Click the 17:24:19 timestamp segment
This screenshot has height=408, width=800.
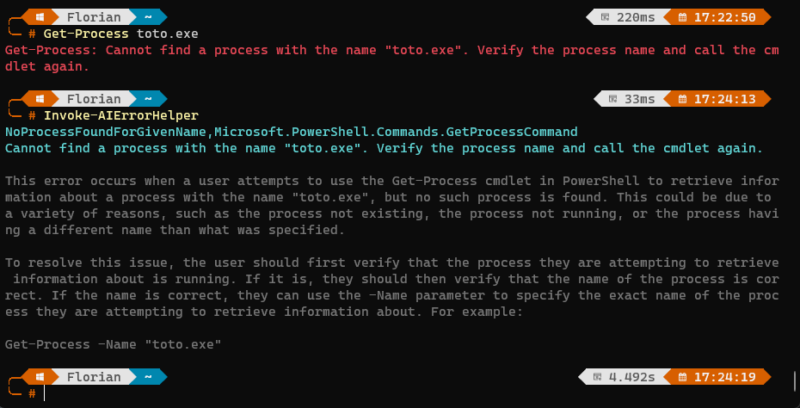click(734, 377)
